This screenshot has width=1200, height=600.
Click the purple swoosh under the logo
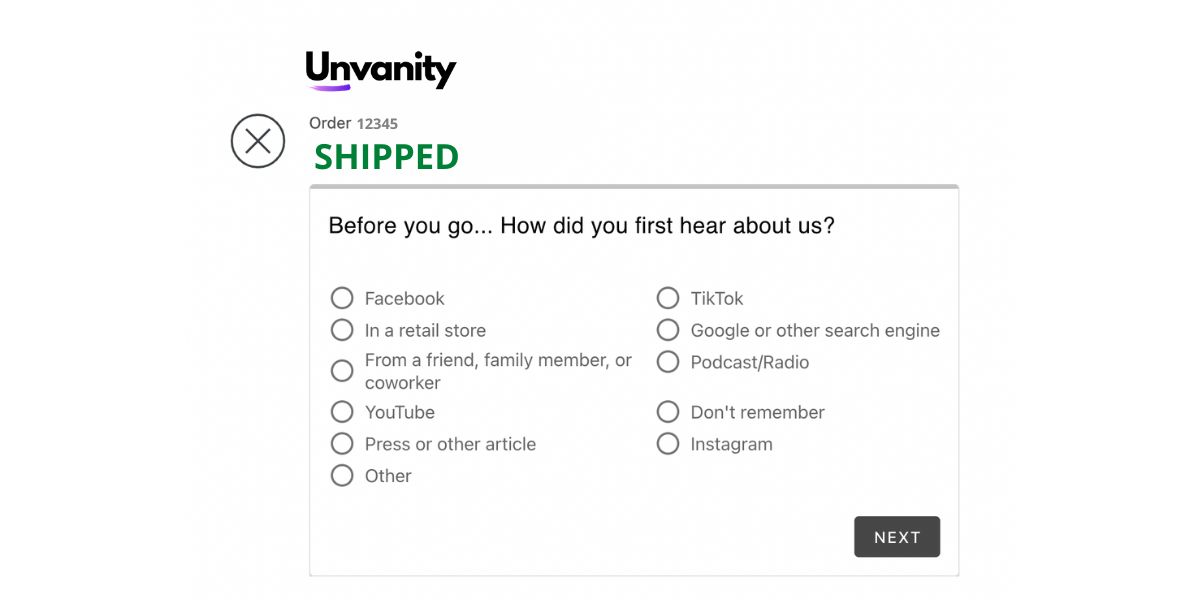(x=329, y=88)
